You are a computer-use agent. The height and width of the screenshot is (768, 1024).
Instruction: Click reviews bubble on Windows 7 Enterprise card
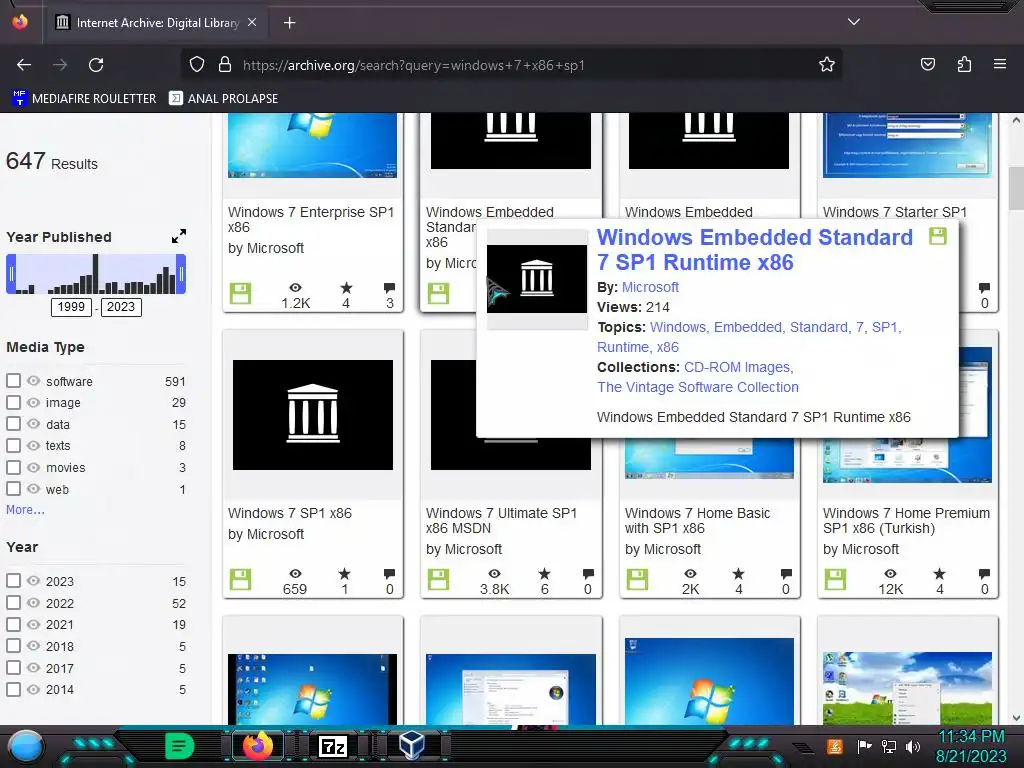(x=389, y=287)
